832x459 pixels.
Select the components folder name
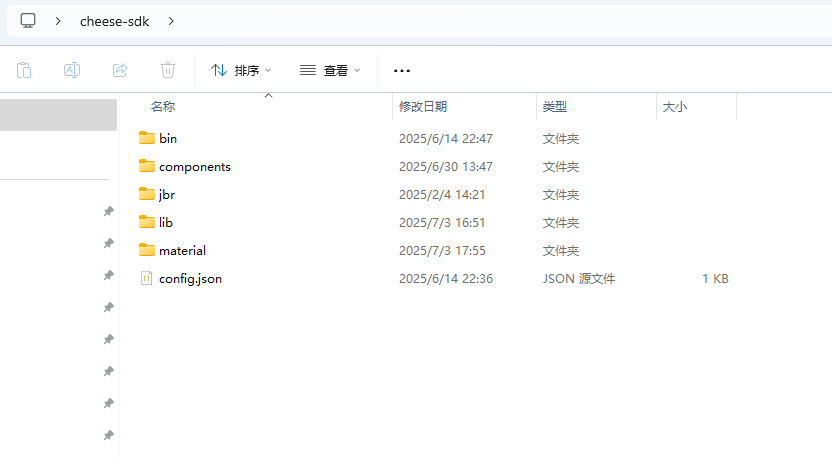pyautogui.click(x=195, y=167)
